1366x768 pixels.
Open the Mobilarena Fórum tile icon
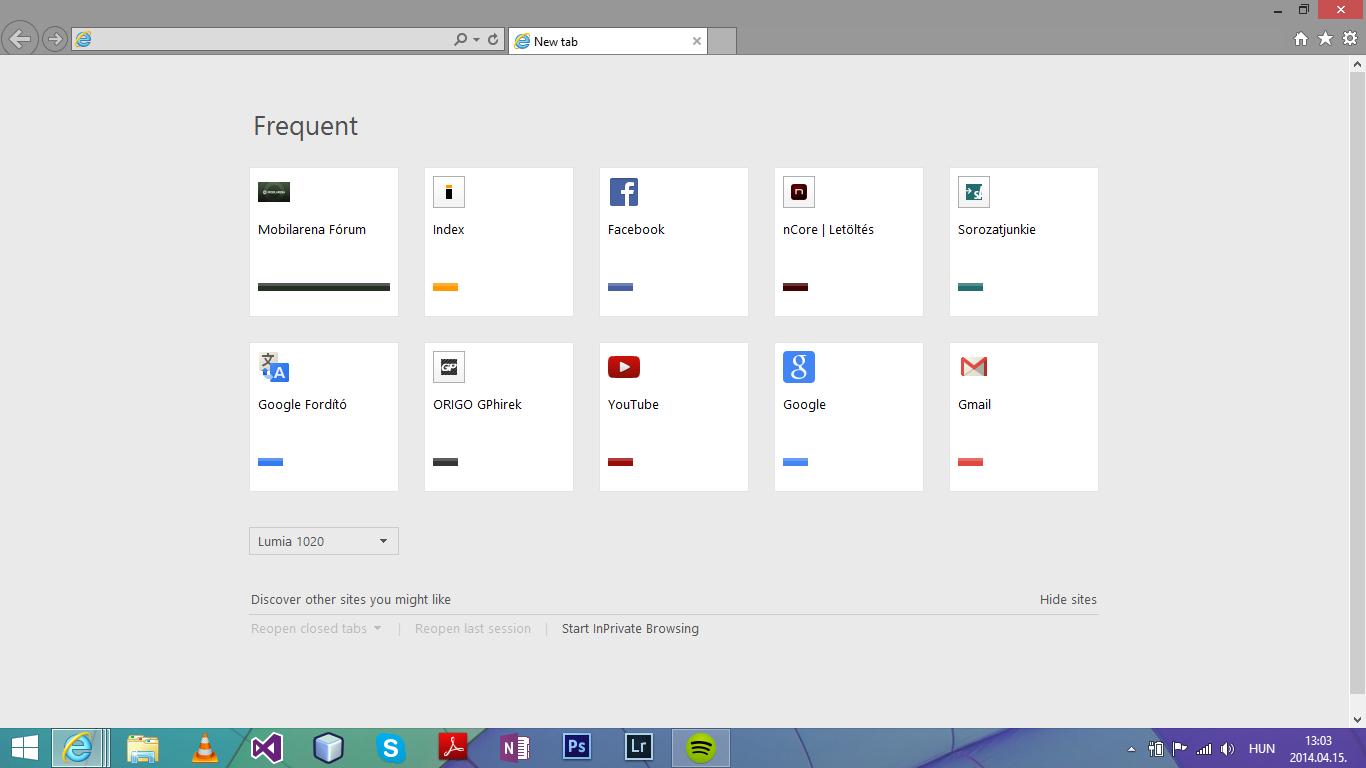click(x=274, y=192)
